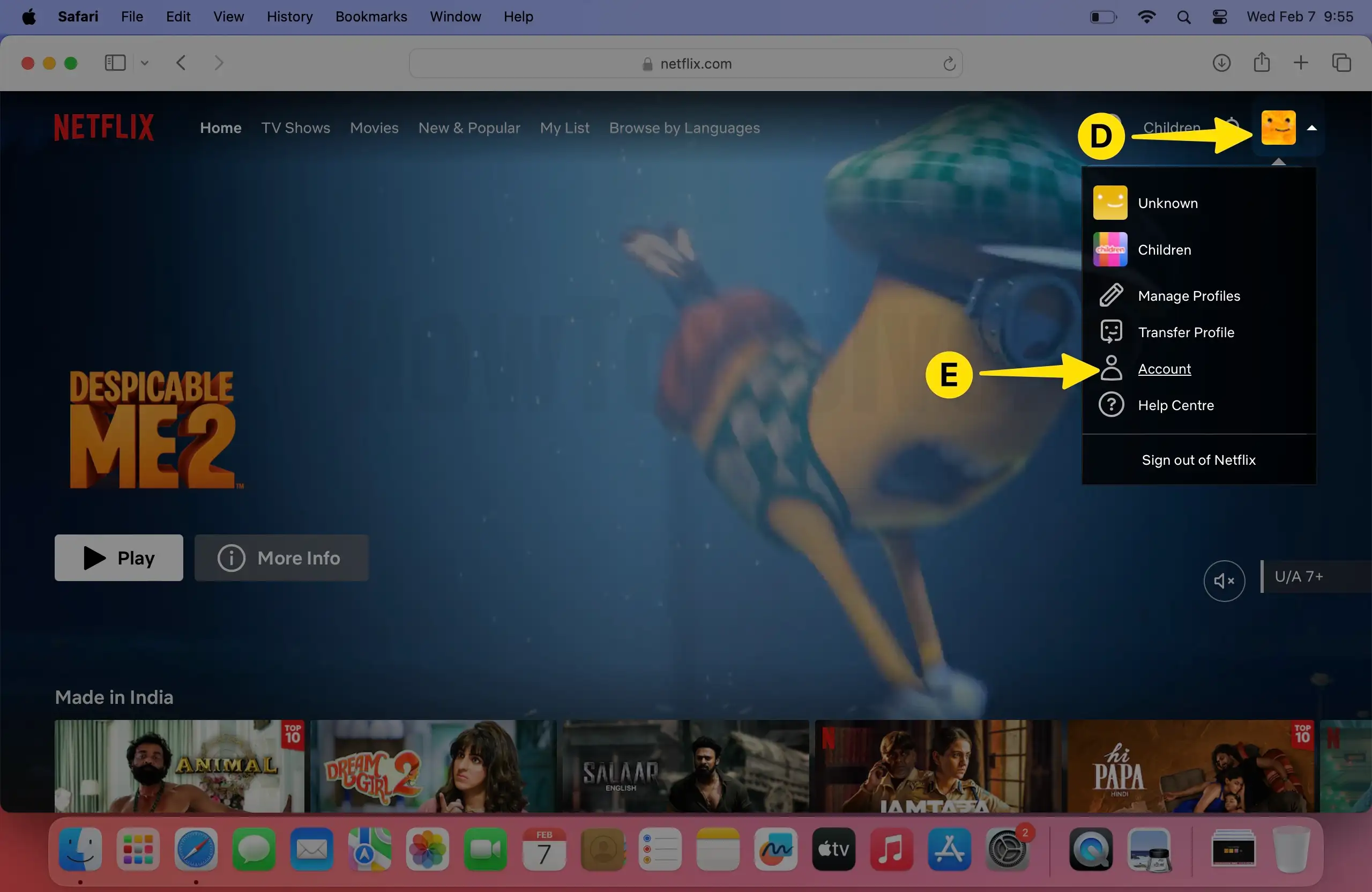1372x892 pixels.
Task: Open macOS Control Center toggles
Action: coord(1219,17)
